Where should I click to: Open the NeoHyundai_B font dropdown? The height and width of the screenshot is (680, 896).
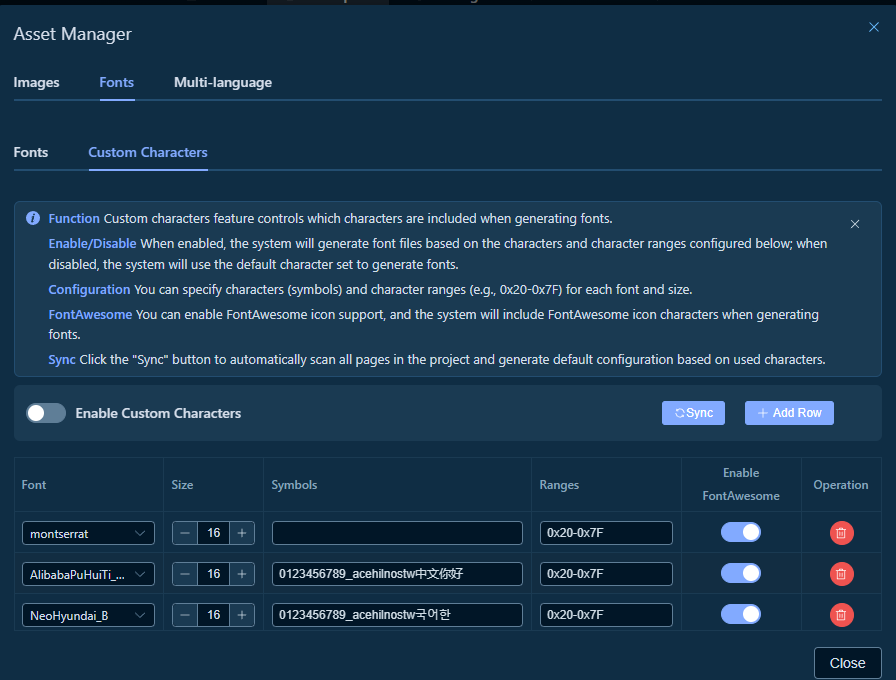coord(88,614)
